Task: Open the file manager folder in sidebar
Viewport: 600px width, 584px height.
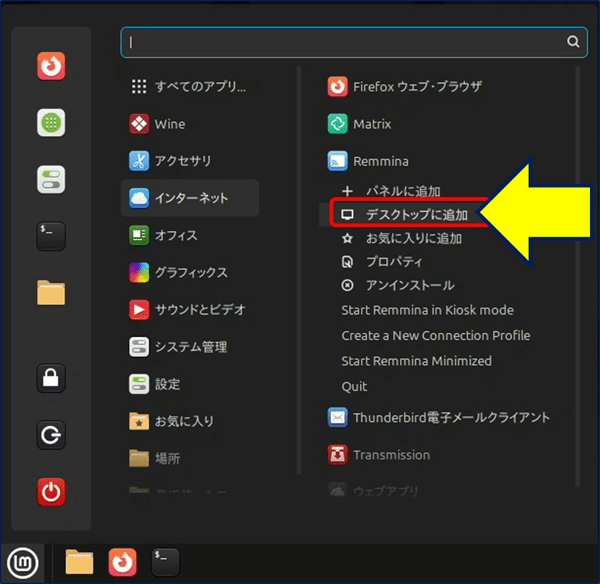Action: coord(51,293)
